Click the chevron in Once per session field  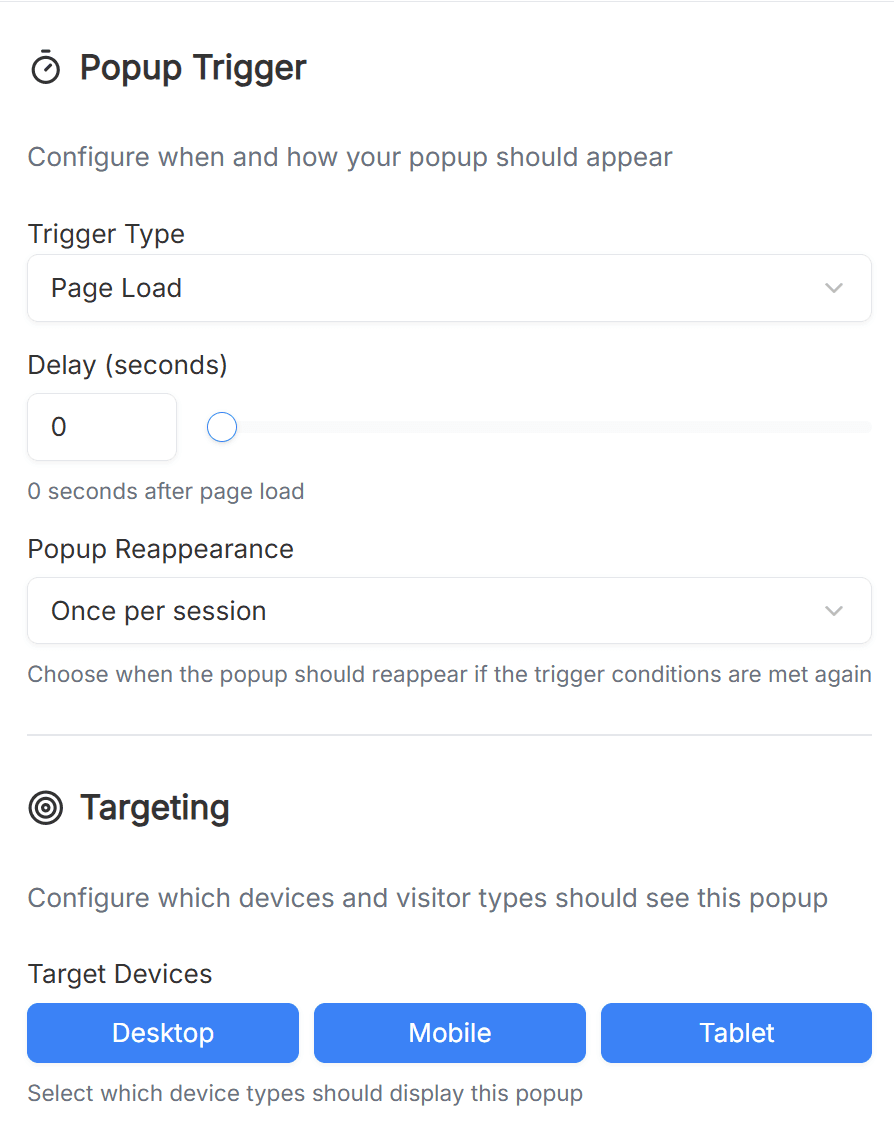tap(834, 611)
